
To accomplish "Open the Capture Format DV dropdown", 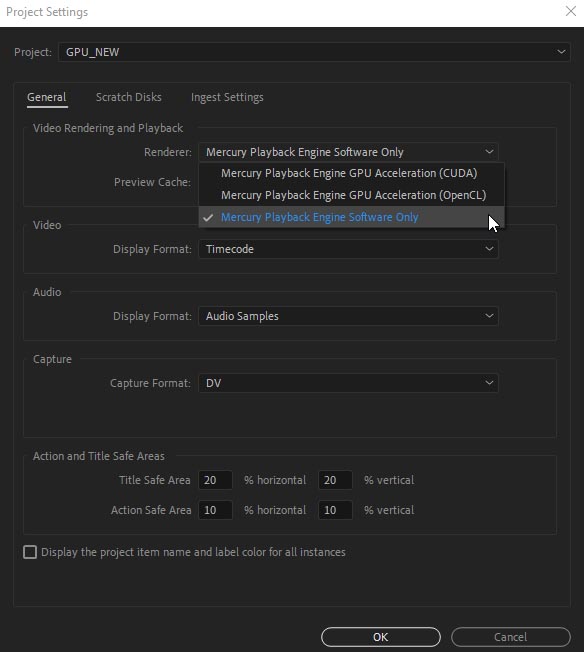I will [349, 383].
